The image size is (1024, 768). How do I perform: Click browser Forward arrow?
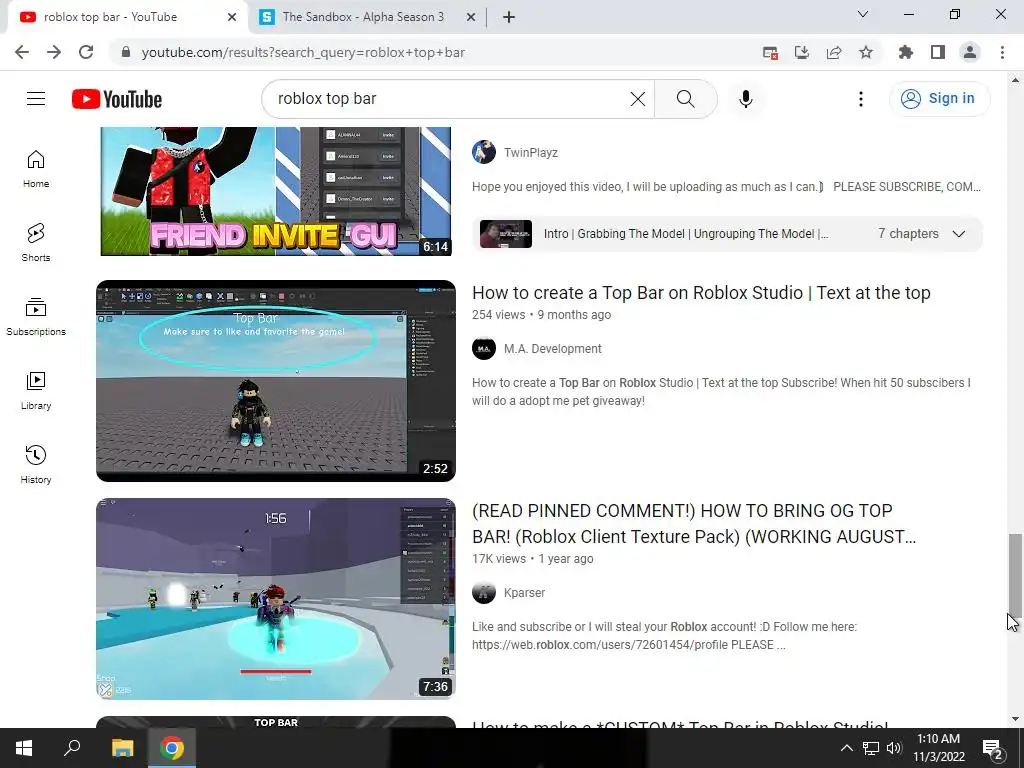pyautogui.click(x=54, y=52)
